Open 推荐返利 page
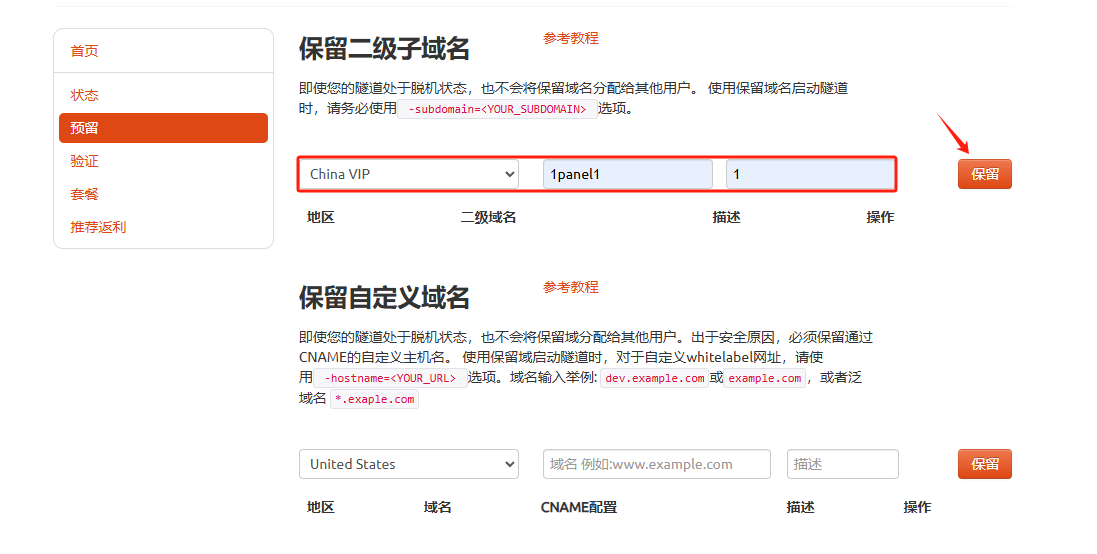 pos(98,227)
